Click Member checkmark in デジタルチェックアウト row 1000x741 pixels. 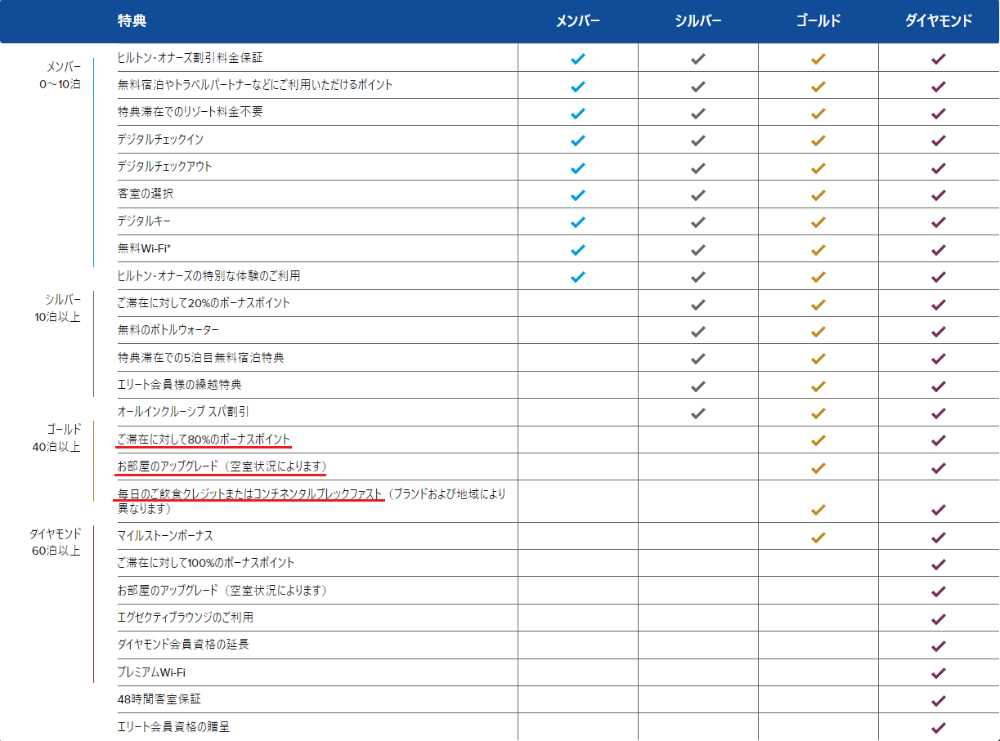pos(578,168)
